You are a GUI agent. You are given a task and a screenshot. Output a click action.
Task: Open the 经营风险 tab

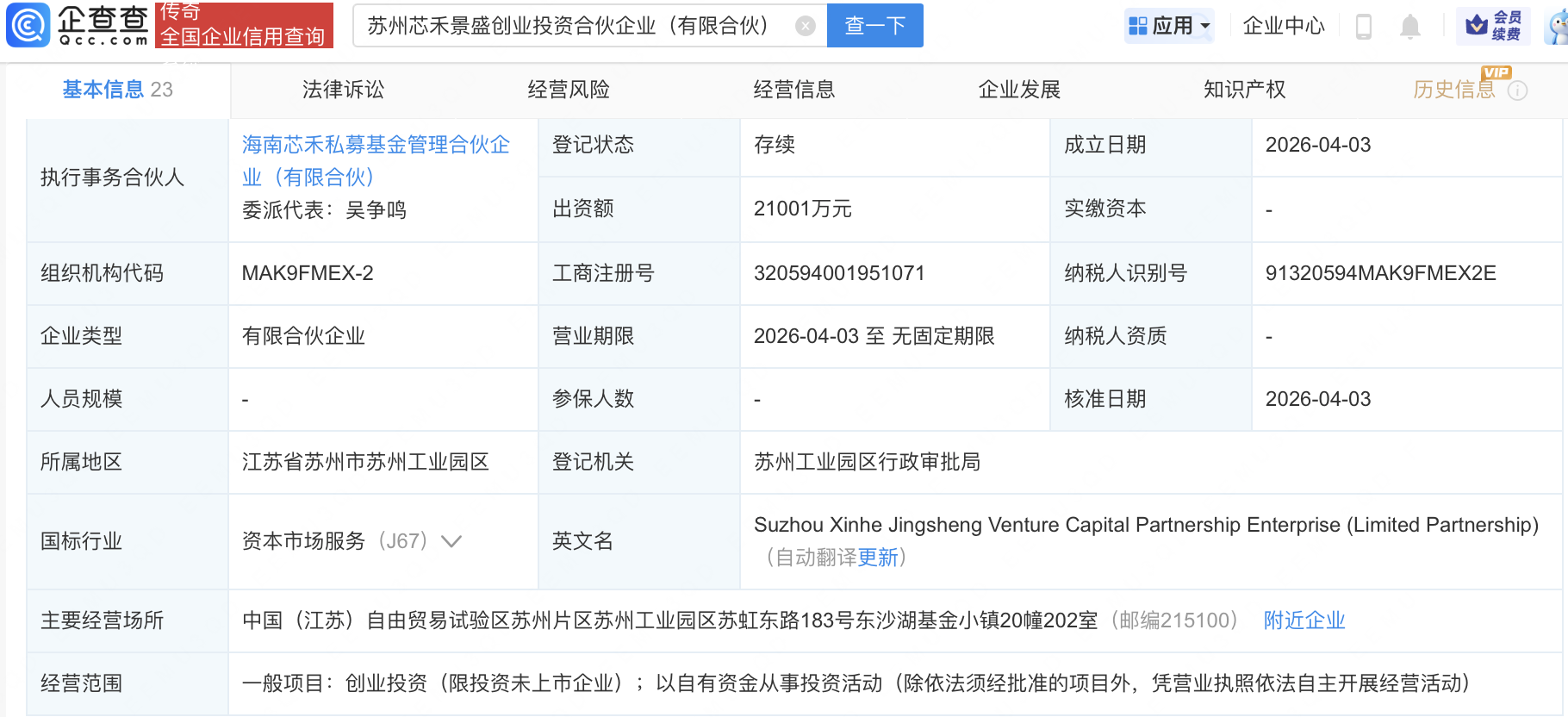(x=569, y=90)
